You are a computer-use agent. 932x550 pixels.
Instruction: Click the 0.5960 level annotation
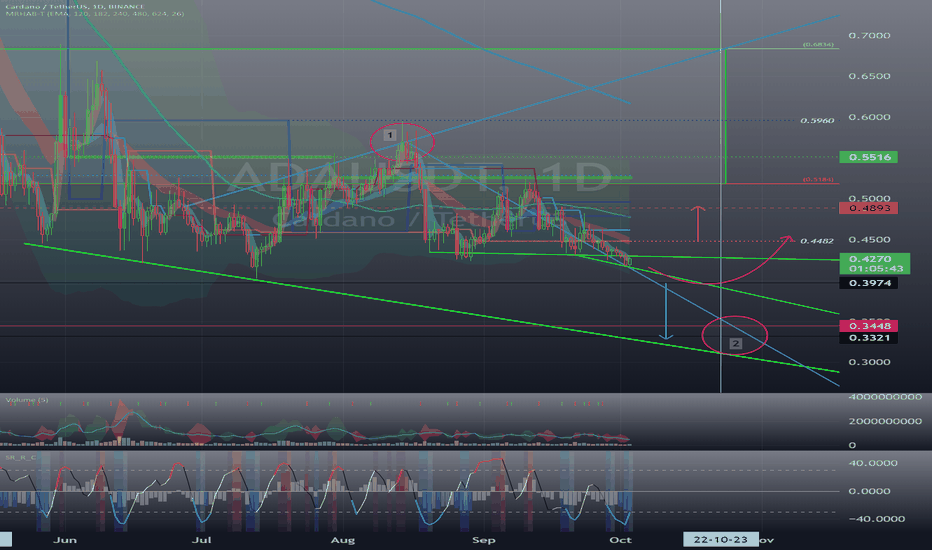pos(817,121)
